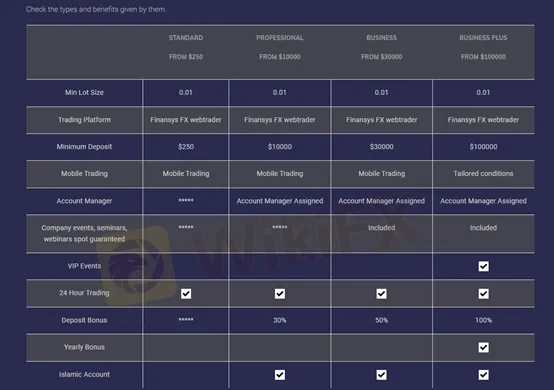
Task: Select the STANDARD account column header
Action: pos(186,37)
